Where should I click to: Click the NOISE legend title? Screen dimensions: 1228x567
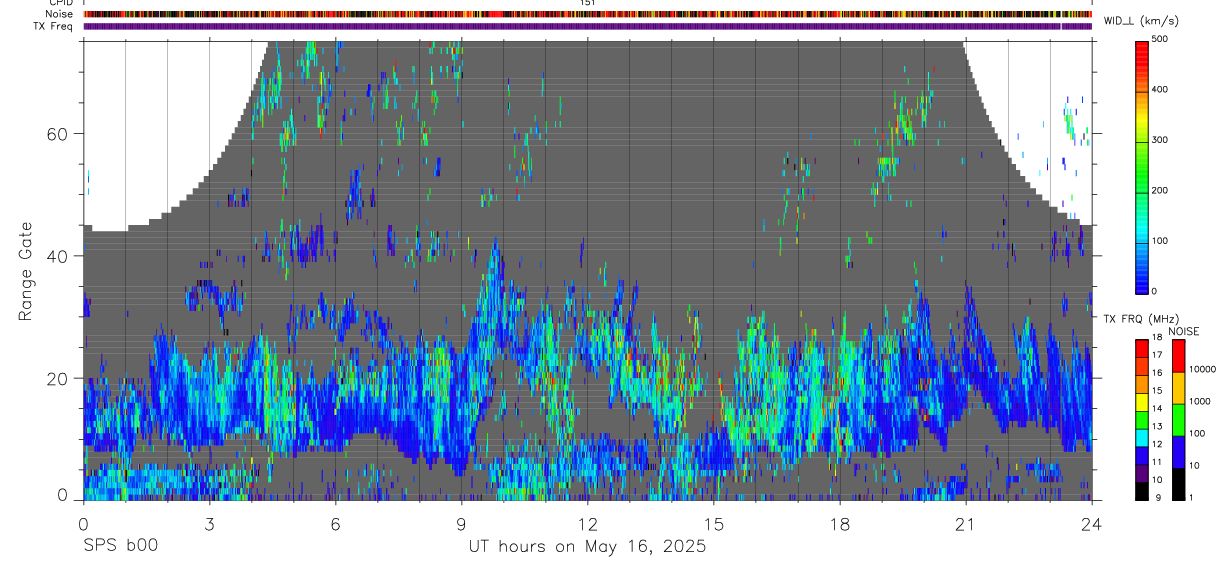tap(1185, 331)
